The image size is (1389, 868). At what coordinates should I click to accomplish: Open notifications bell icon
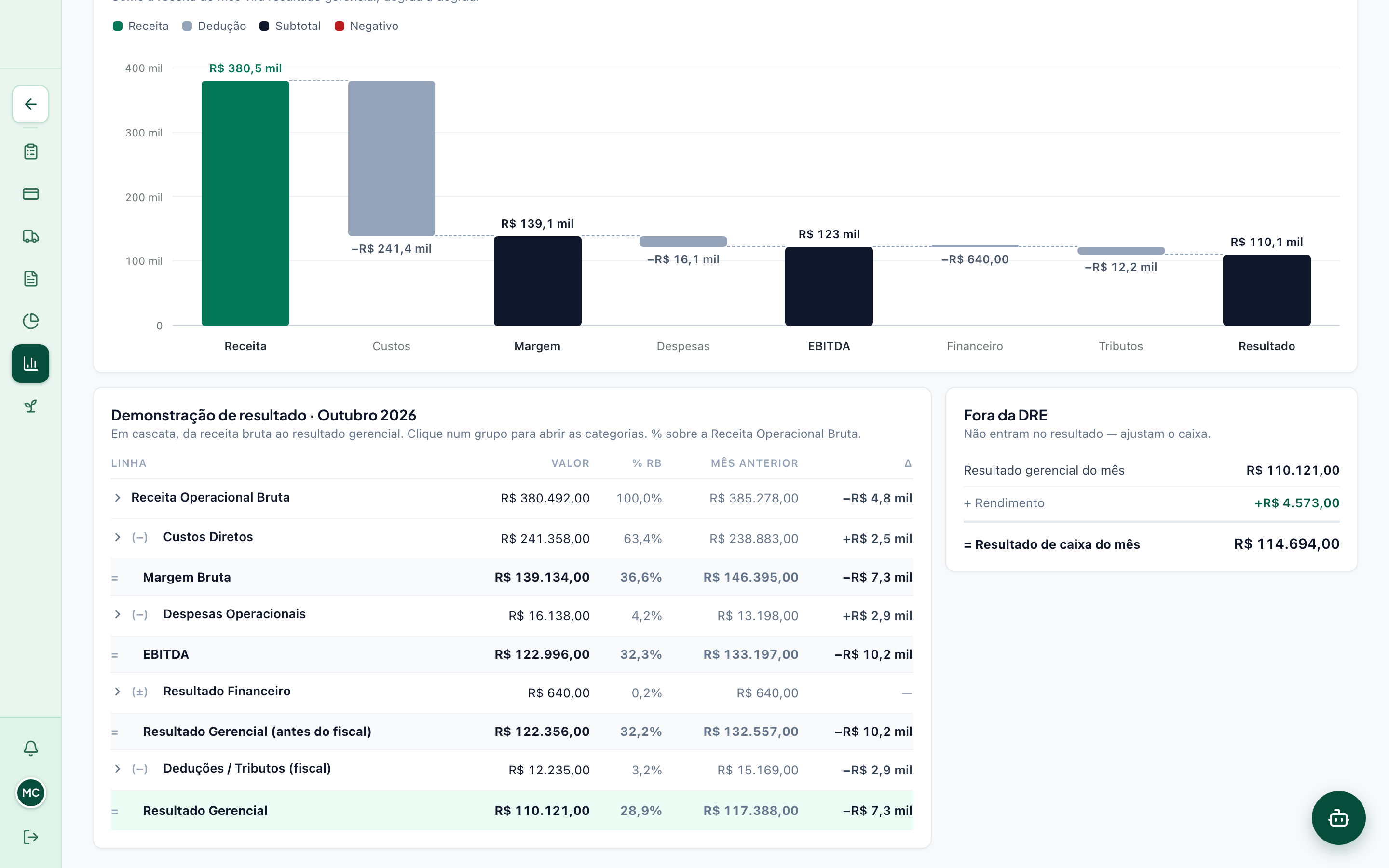[x=30, y=748]
